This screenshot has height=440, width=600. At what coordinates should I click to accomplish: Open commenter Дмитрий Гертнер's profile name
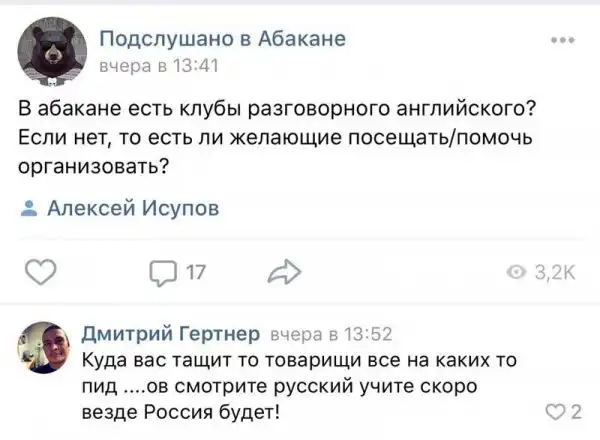(169, 335)
